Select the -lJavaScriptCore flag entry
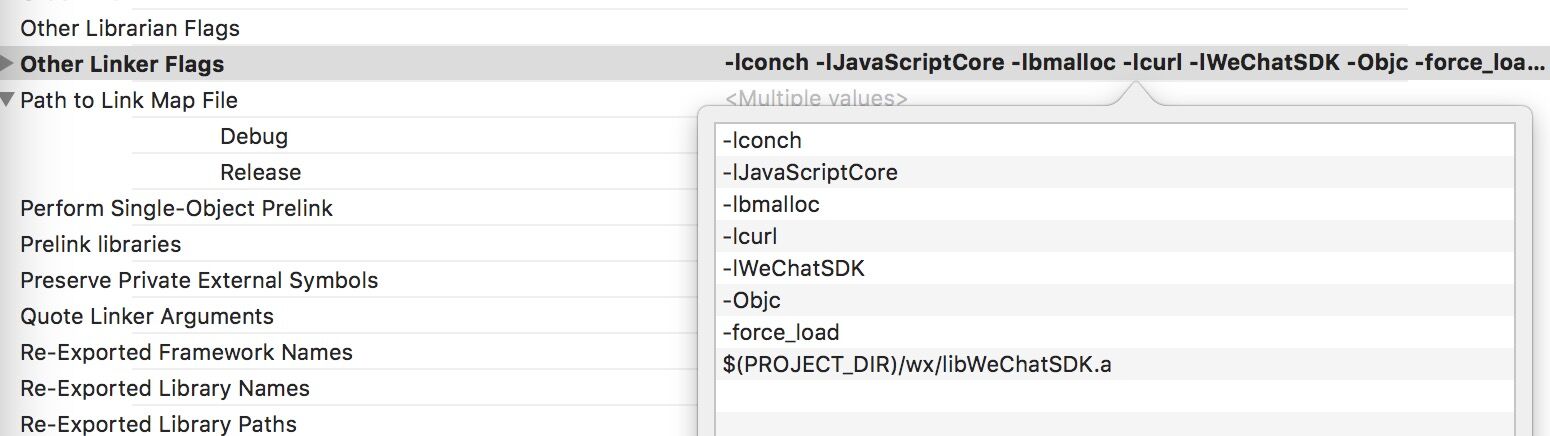Image resolution: width=1550 pixels, height=436 pixels. pyautogui.click(x=810, y=173)
